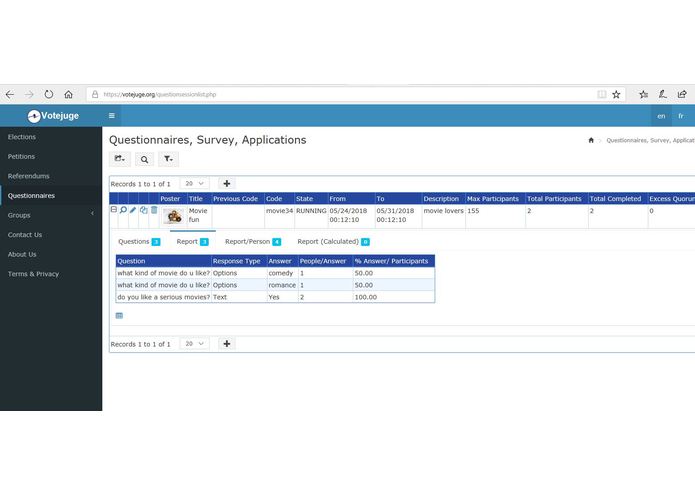The width and height of the screenshot is (695, 494).
Task: Select the Report tab
Action: 192,241
